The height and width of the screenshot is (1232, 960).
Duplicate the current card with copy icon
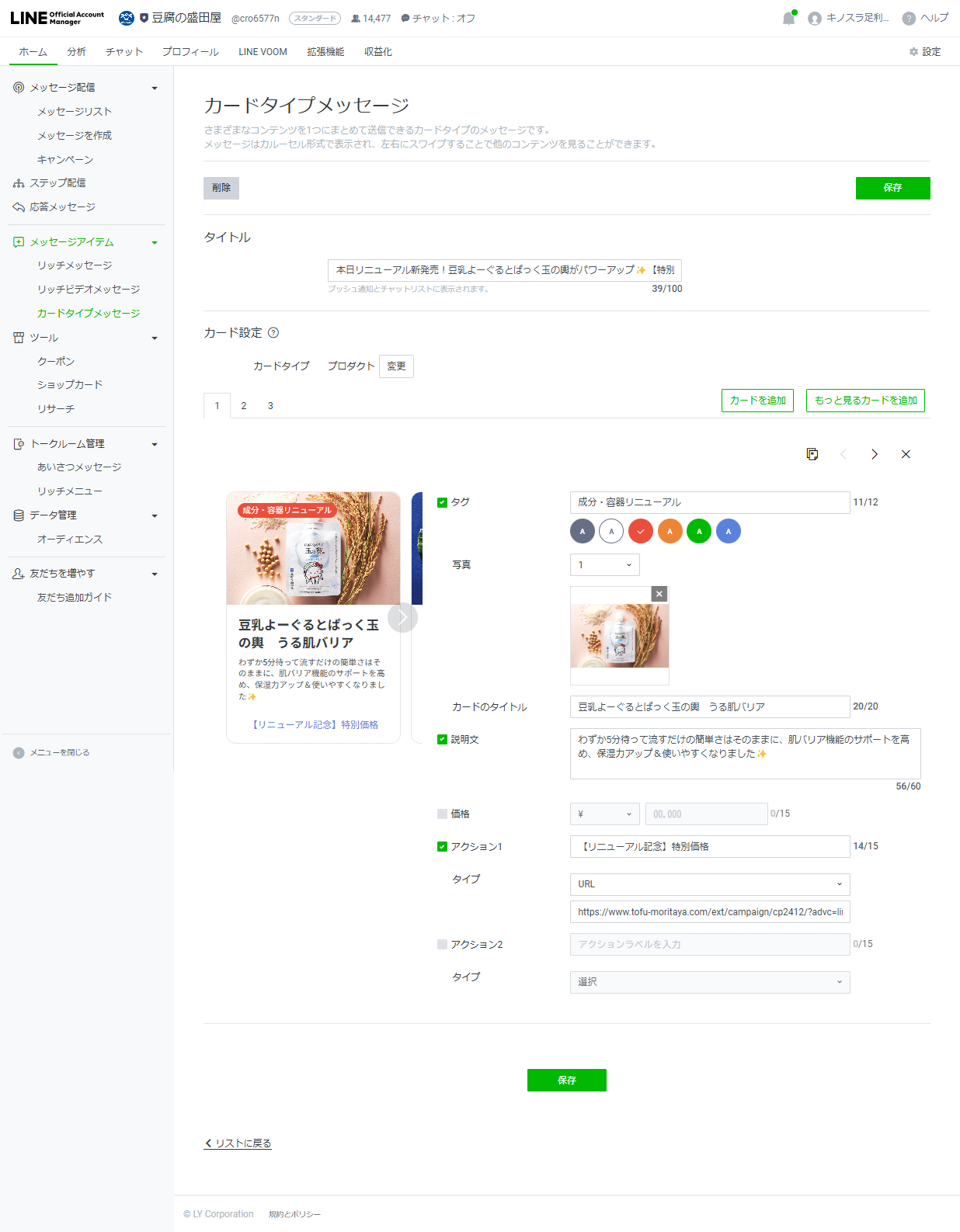[x=812, y=454]
